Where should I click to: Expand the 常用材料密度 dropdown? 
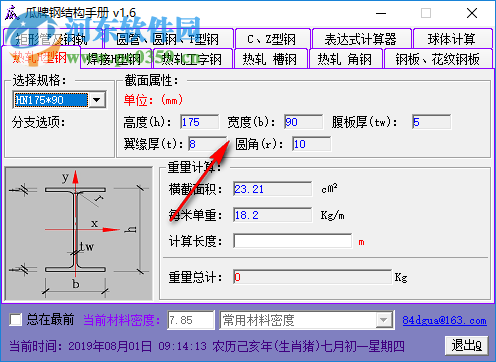pyautogui.click(x=383, y=320)
